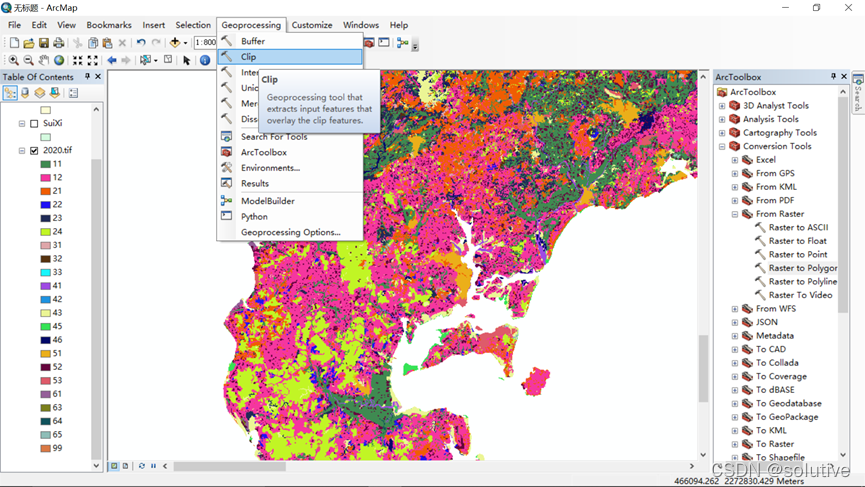Select Environments... in Geoprocessing menu
Screen dimensions: 865x487
(290, 168)
